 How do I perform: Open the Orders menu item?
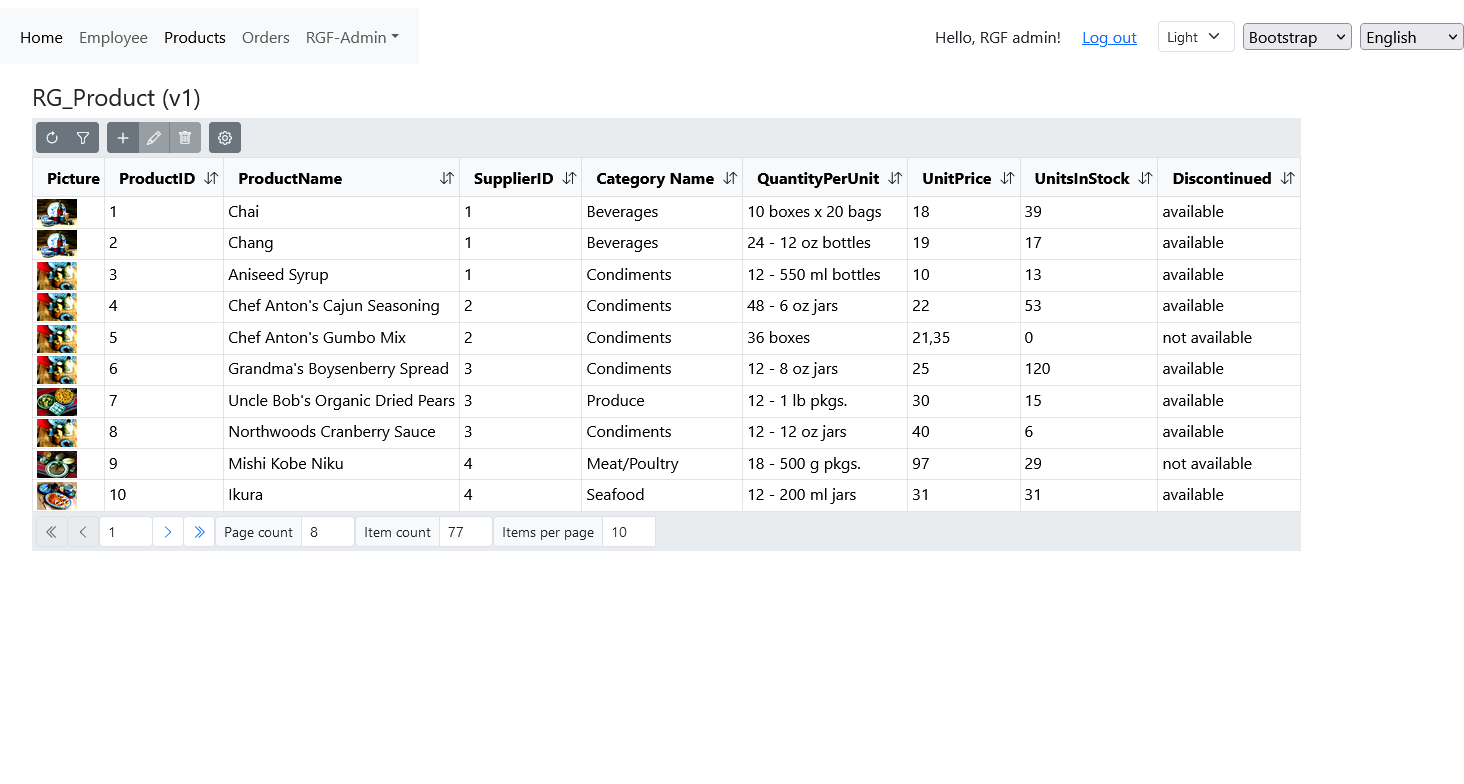pyautogui.click(x=265, y=37)
